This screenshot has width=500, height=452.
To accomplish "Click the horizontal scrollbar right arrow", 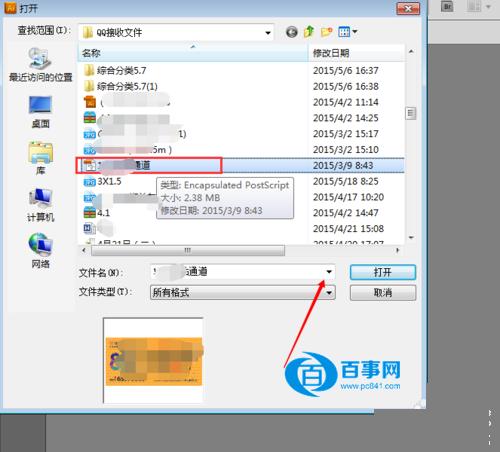I will pyautogui.click(x=398, y=250).
